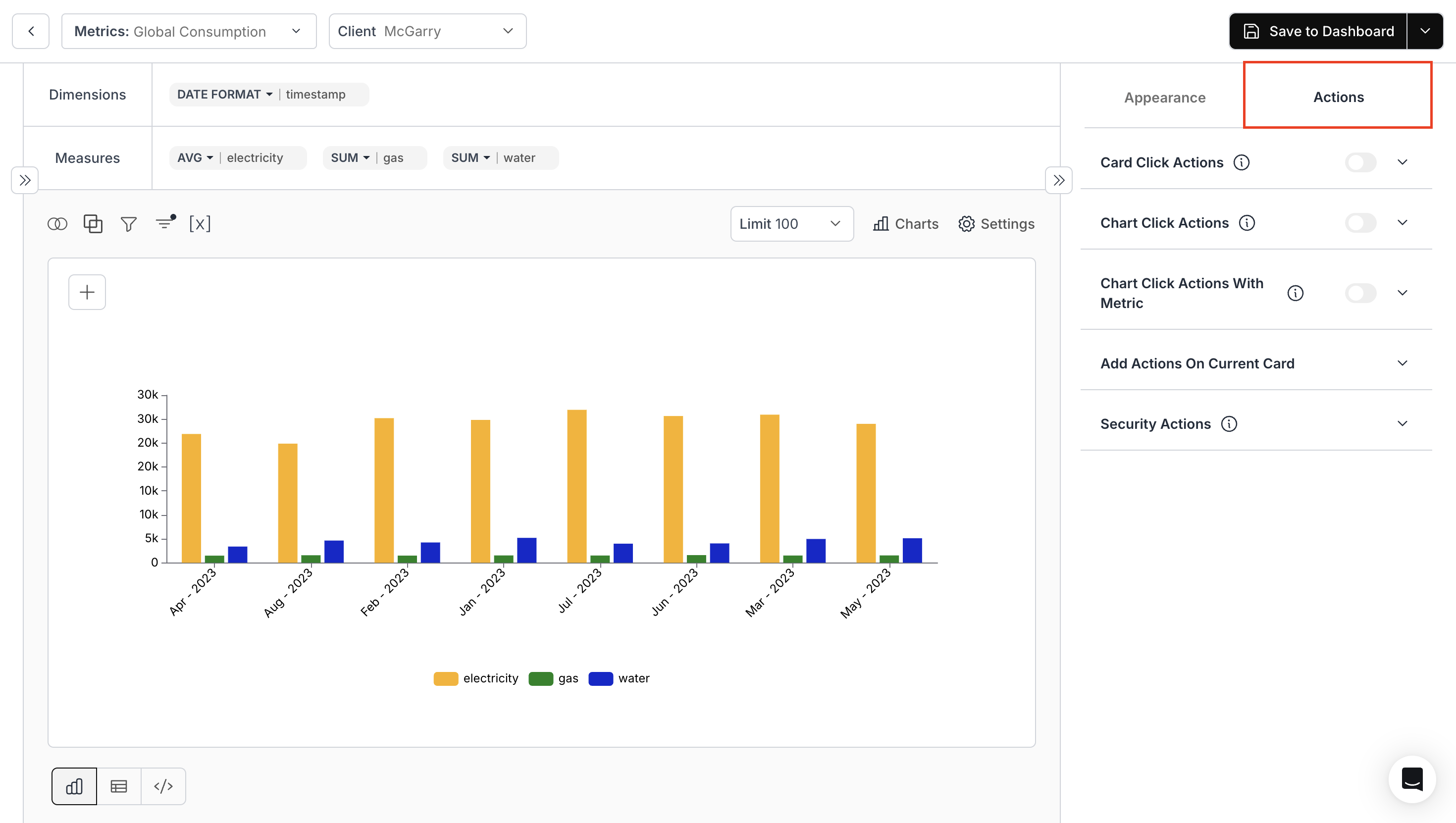Open the code view with </> icon
Screen dimensions: 1456x823
(x=163, y=786)
